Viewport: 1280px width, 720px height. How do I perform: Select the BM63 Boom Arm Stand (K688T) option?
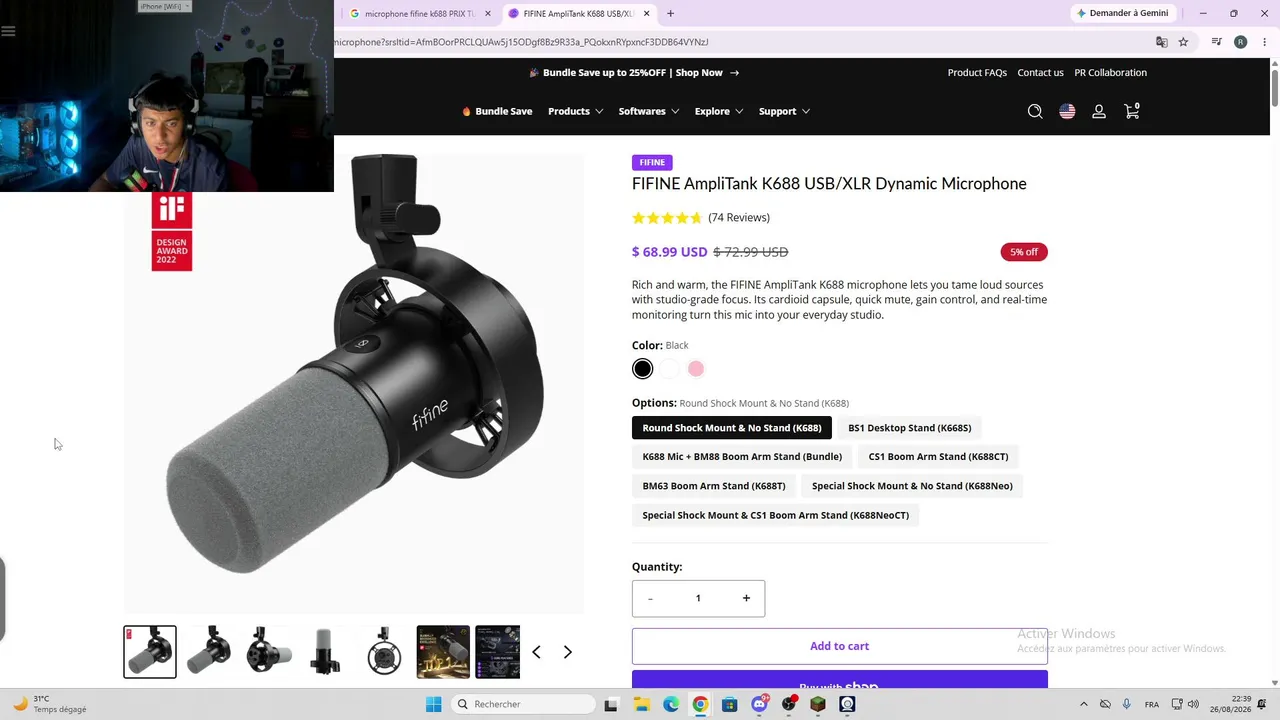[x=714, y=486]
